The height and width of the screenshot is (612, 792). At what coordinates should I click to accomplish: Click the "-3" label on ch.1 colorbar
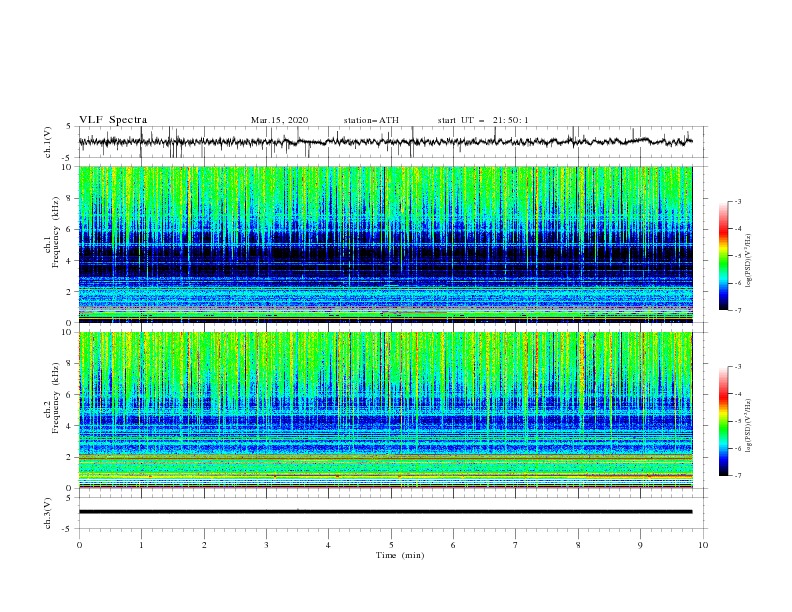737,201
